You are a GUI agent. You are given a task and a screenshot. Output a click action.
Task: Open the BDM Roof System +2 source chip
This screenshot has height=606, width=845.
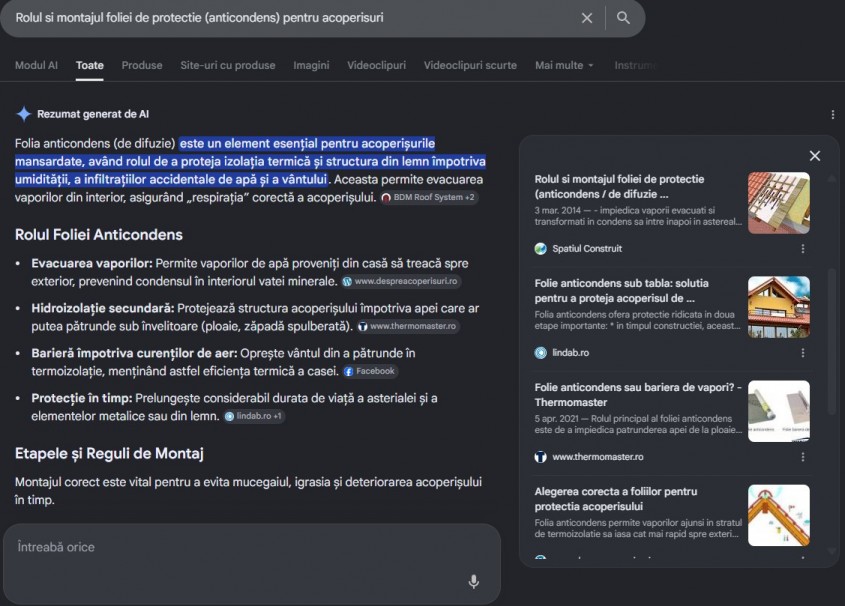tap(428, 197)
